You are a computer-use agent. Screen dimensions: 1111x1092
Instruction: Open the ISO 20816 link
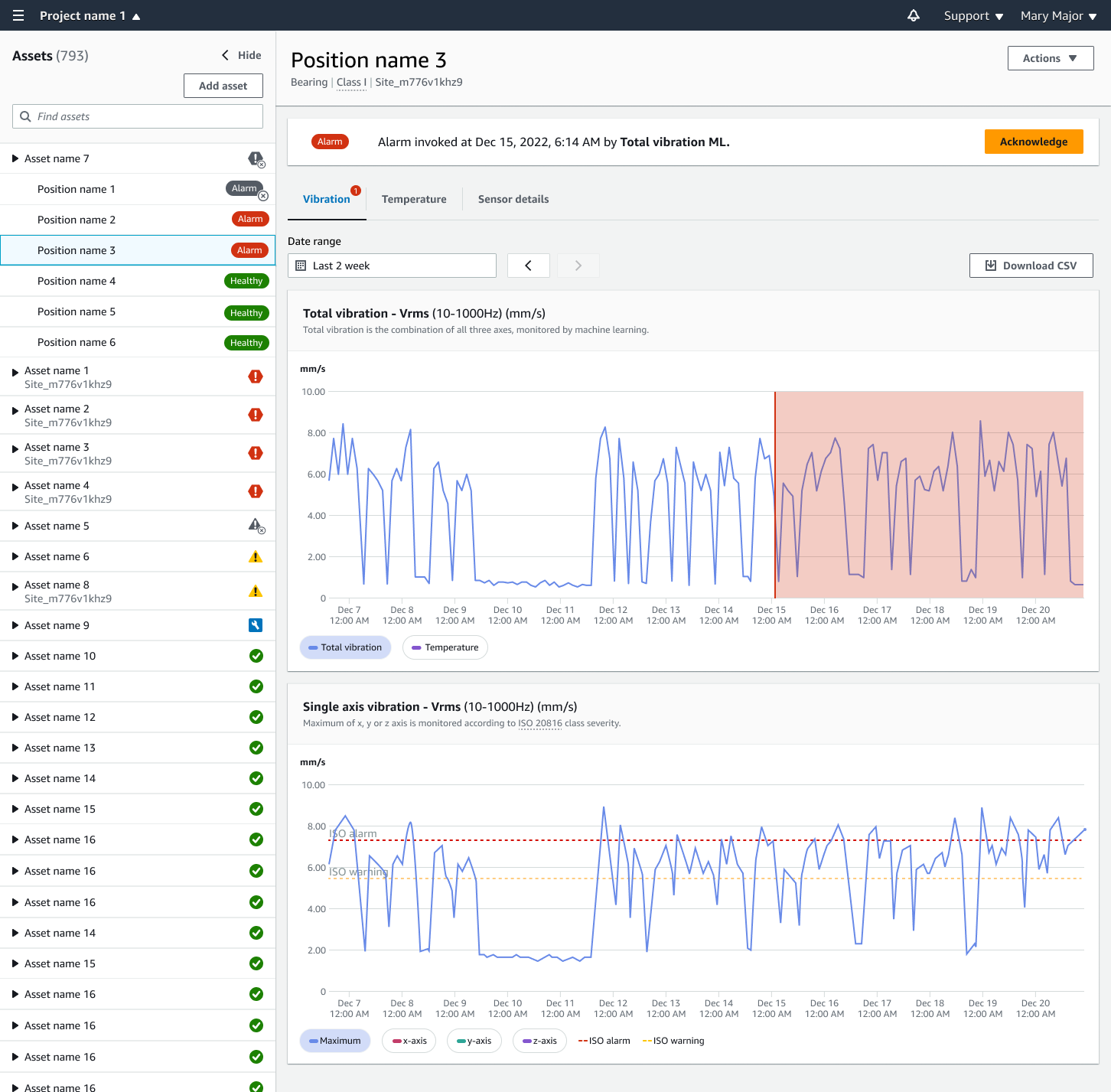(540, 723)
